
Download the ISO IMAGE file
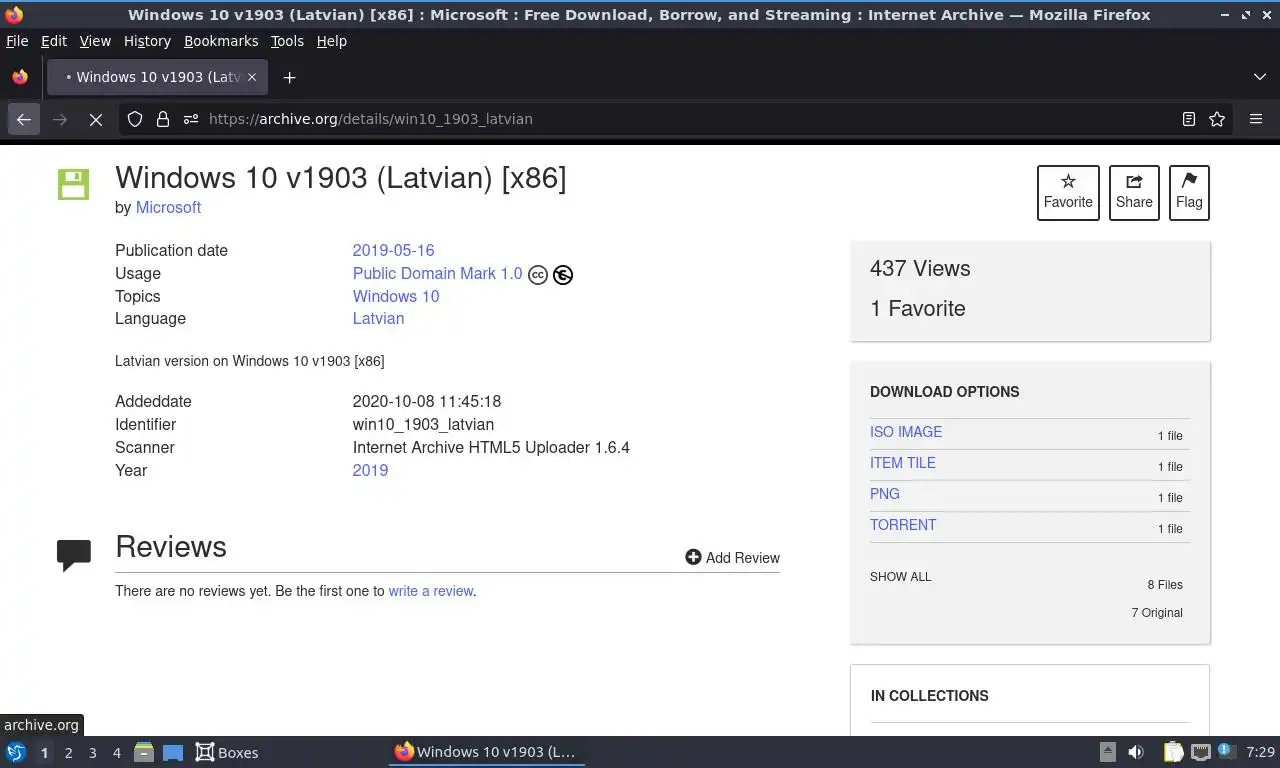(x=906, y=432)
